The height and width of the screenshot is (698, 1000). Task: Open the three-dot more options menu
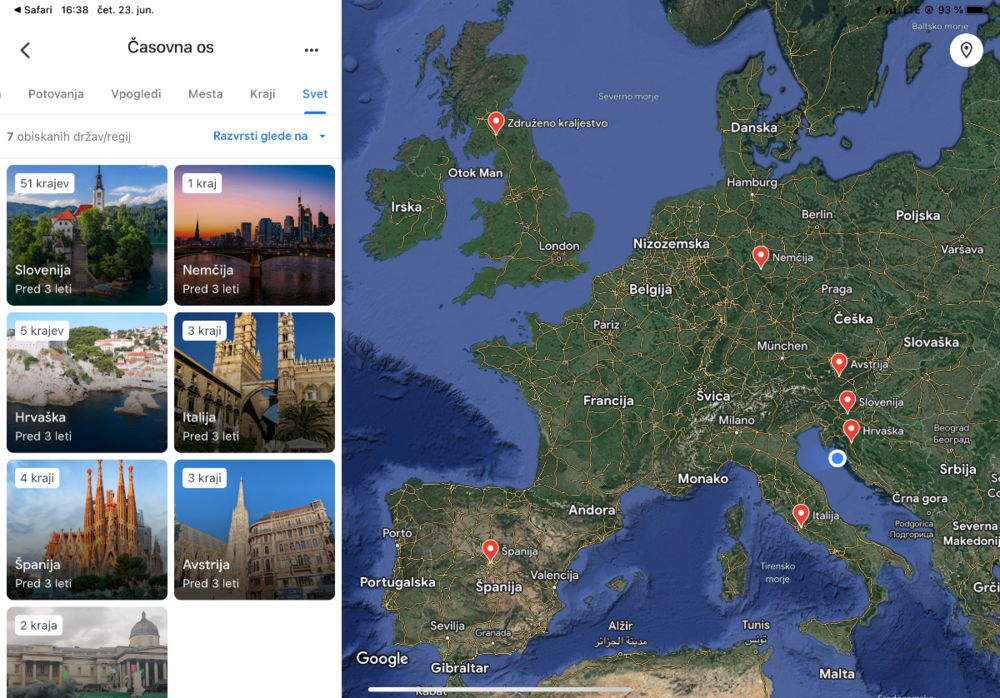tap(311, 50)
